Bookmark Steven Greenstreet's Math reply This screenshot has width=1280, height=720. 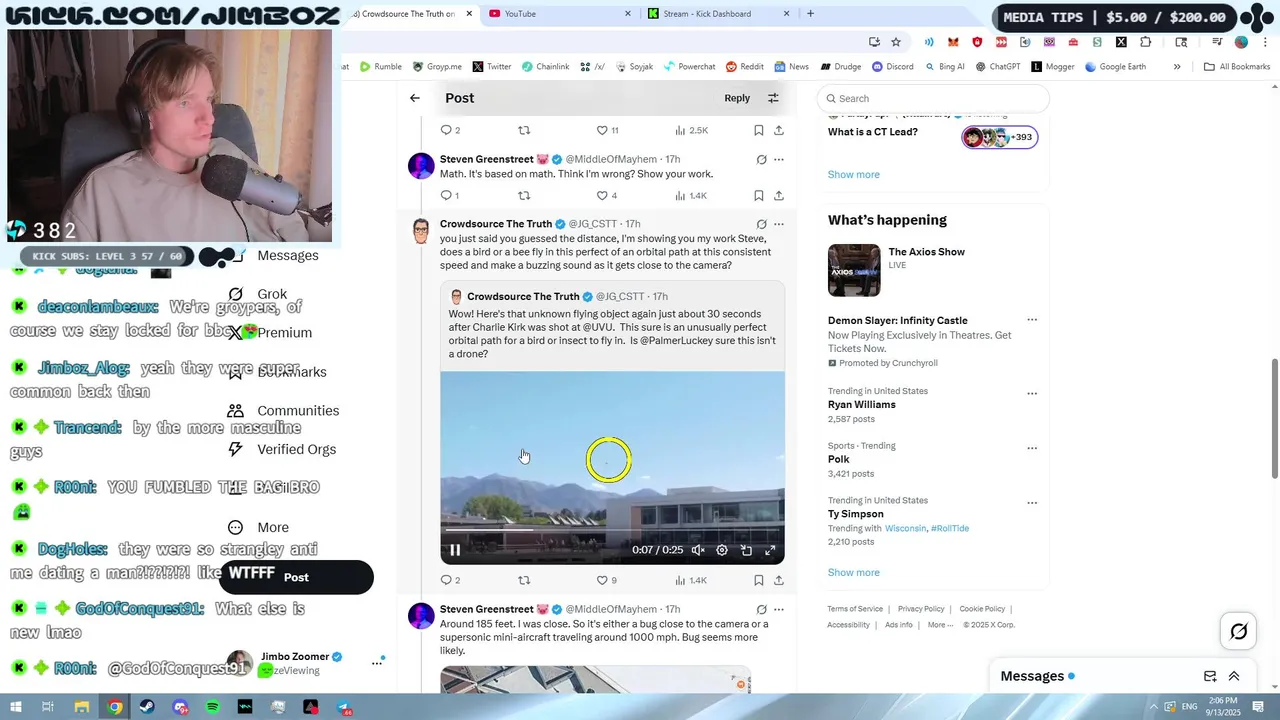(x=759, y=196)
